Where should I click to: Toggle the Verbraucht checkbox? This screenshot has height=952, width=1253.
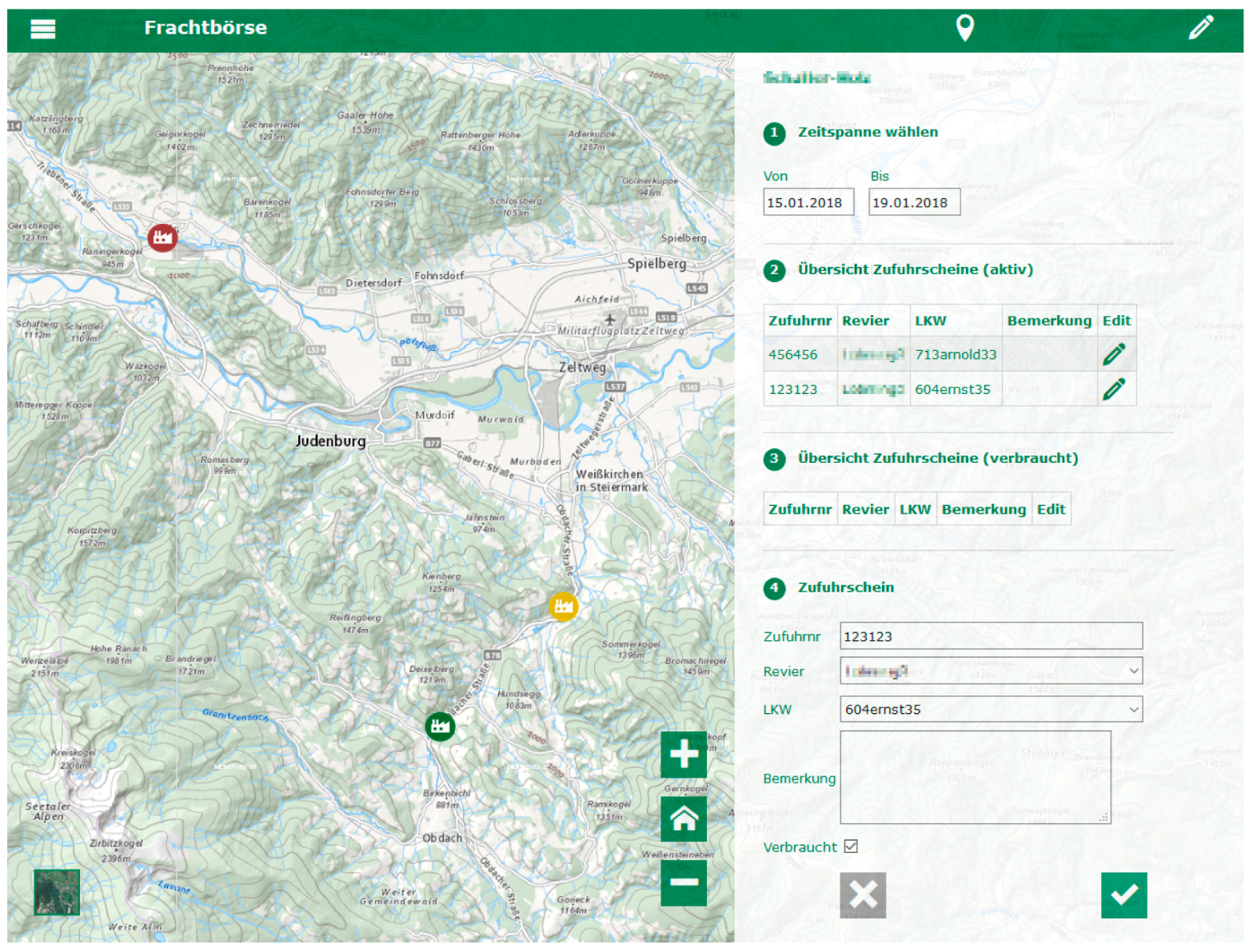851,846
